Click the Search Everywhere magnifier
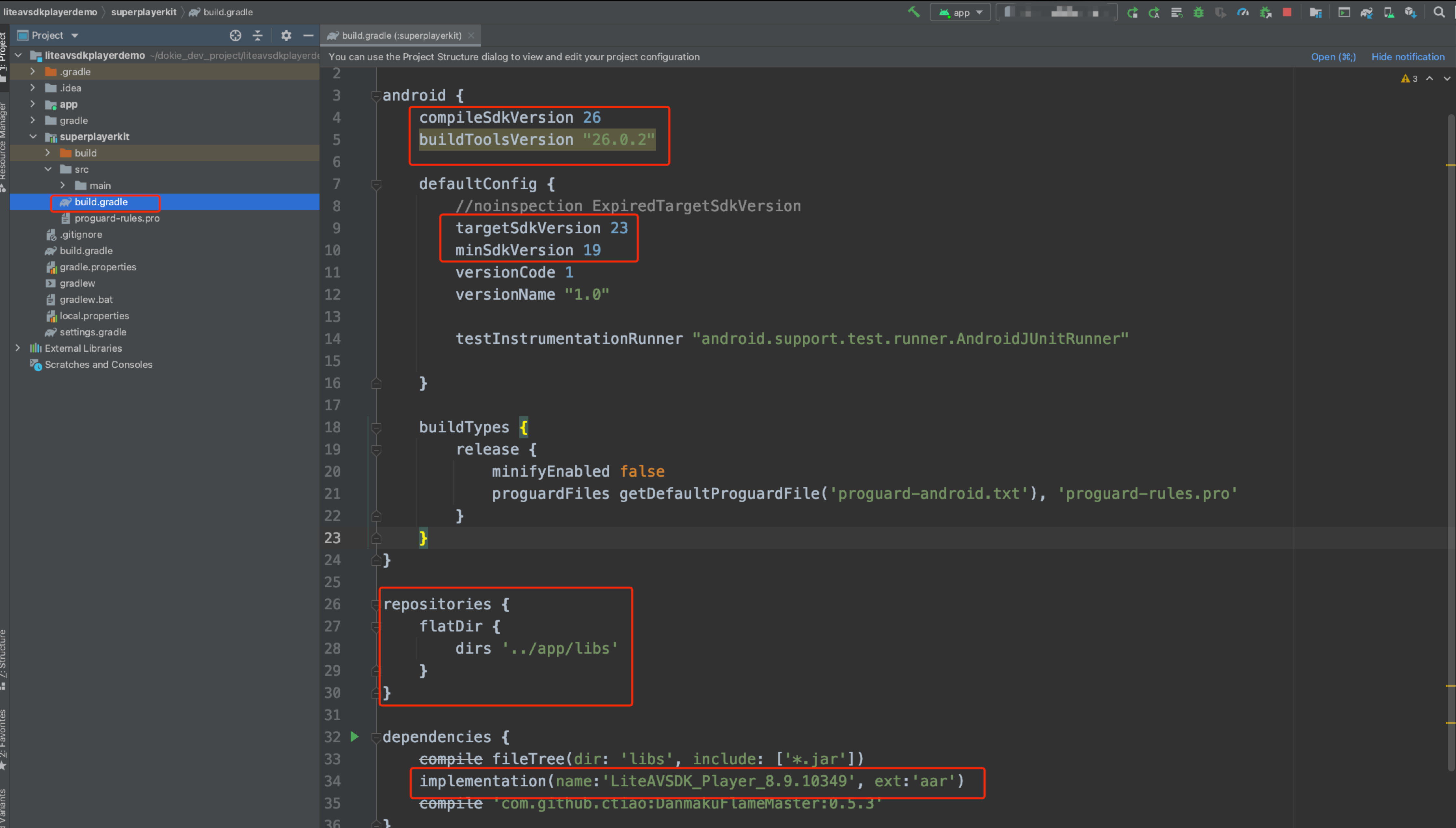This screenshot has height=828, width=1456. [1439, 12]
